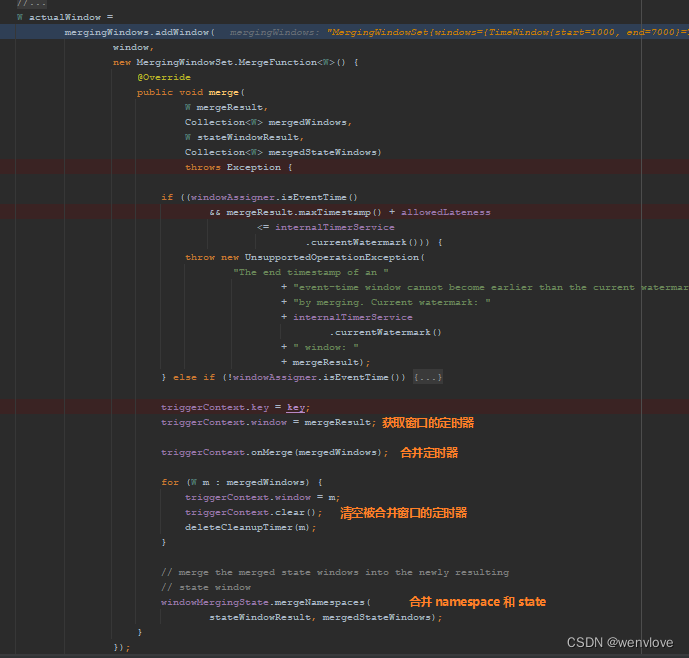Click the allowedLateness field
This screenshot has height=658, width=689.
pyautogui.click(x=446, y=212)
